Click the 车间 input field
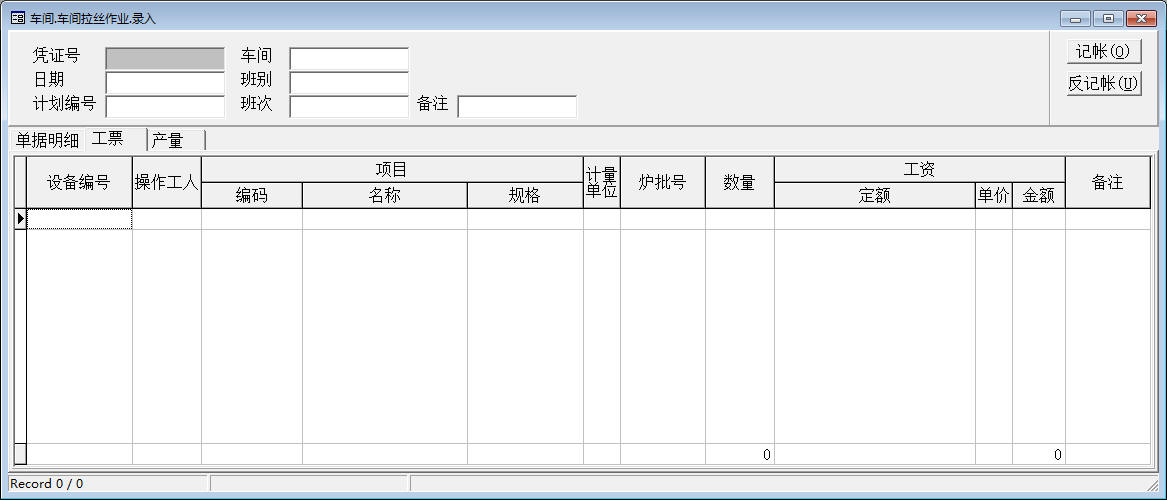This screenshot has width=1167, height=500. [x=349, y=59]
